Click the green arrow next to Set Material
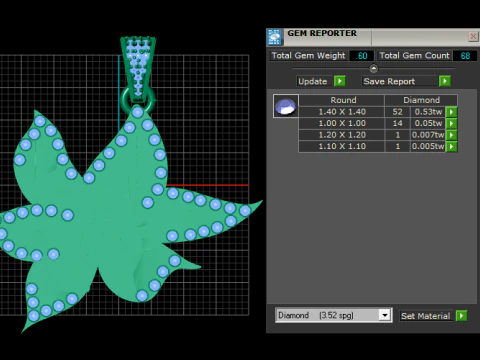This screenshot has height=360, width=480. pos(461,316)
